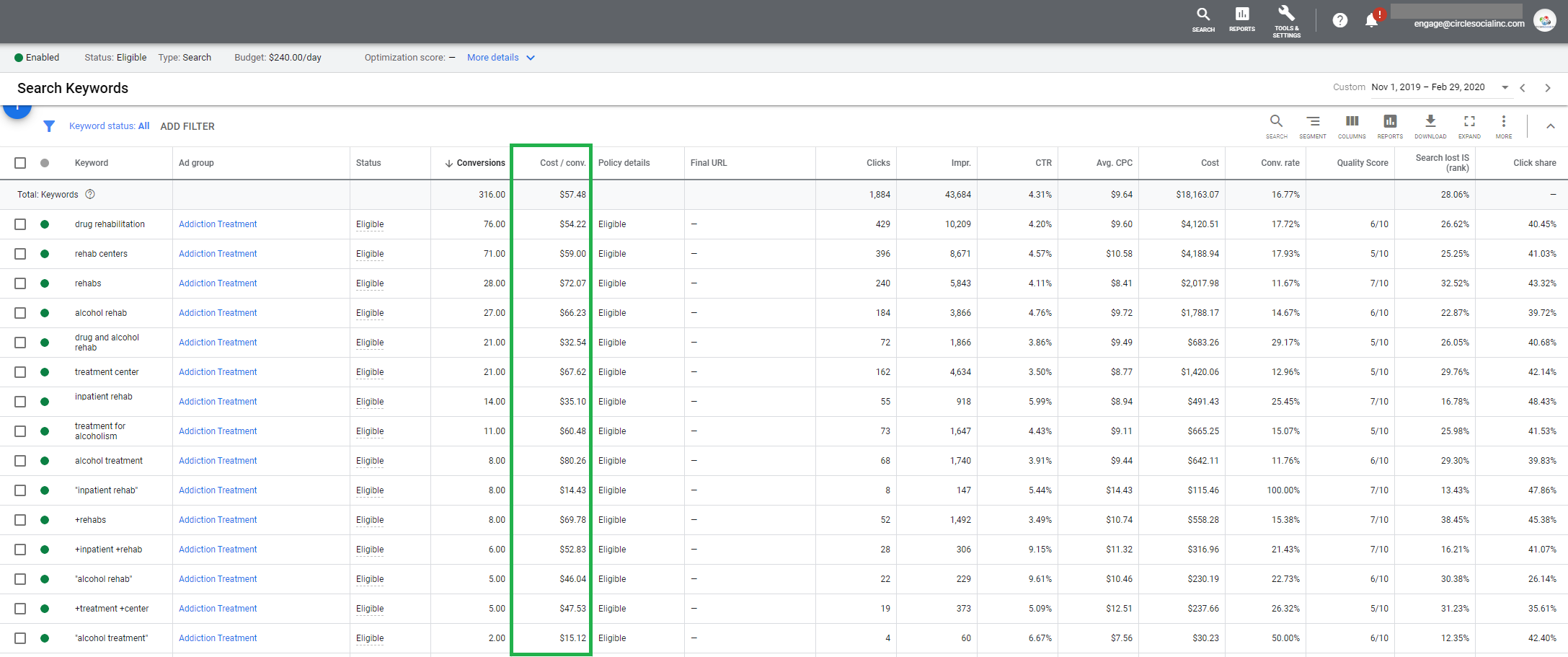Tick the checkbox for drug rehabilitation keyword

click(x=20, y=224)
